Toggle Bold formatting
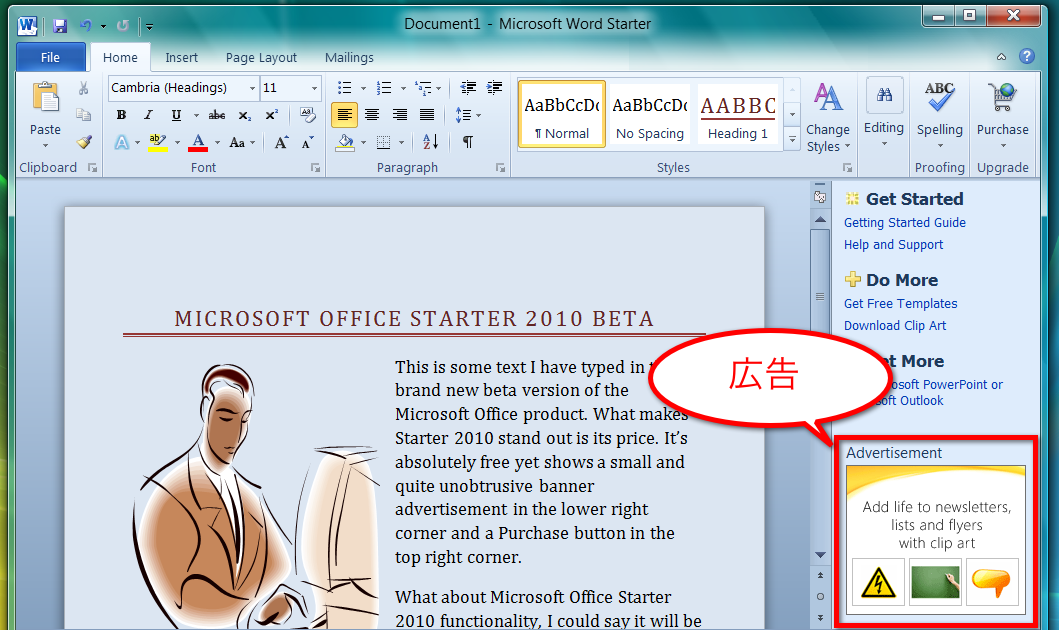The height and width of the screenshot is (630, 1059). (x=122, y=115)
